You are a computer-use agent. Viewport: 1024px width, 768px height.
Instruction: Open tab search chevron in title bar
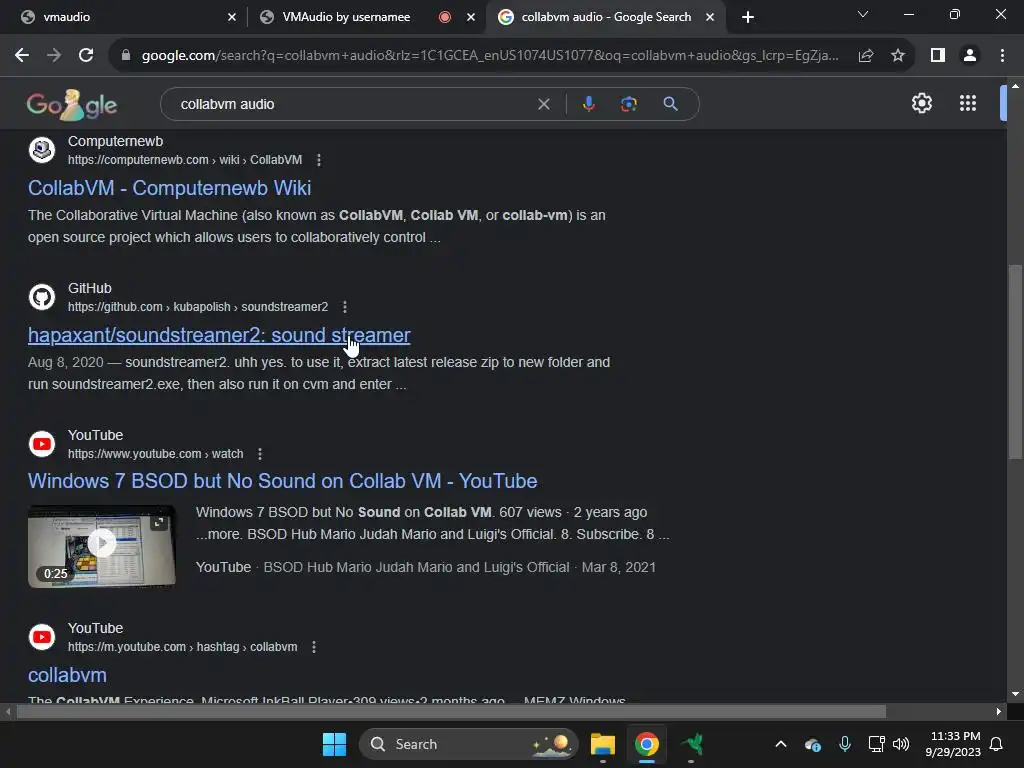[863, 14]
